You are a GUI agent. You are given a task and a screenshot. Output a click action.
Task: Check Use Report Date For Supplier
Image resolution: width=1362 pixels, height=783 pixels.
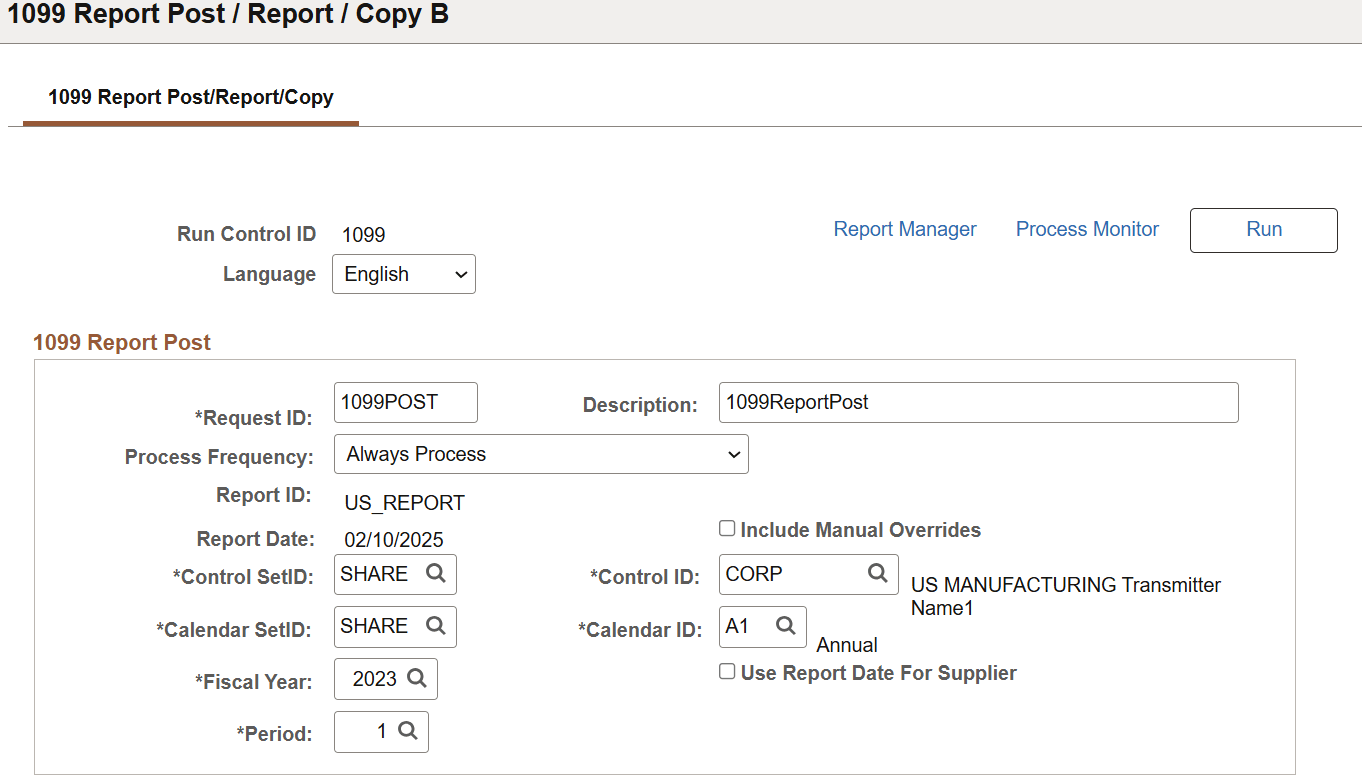coord(727,671)
